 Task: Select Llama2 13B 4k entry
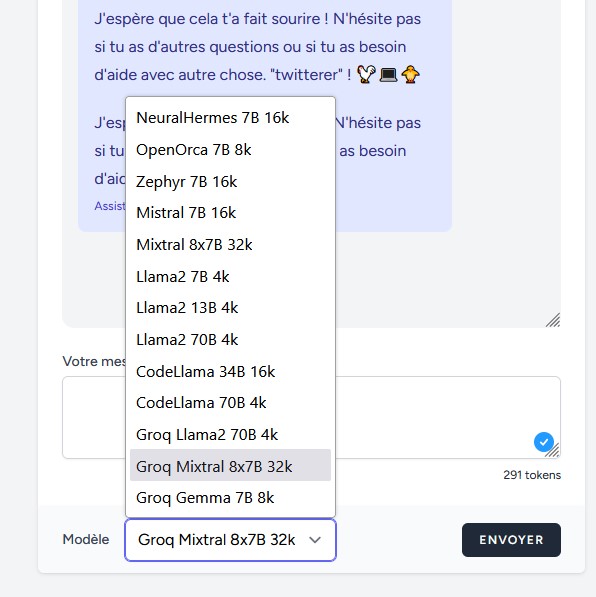230,308
